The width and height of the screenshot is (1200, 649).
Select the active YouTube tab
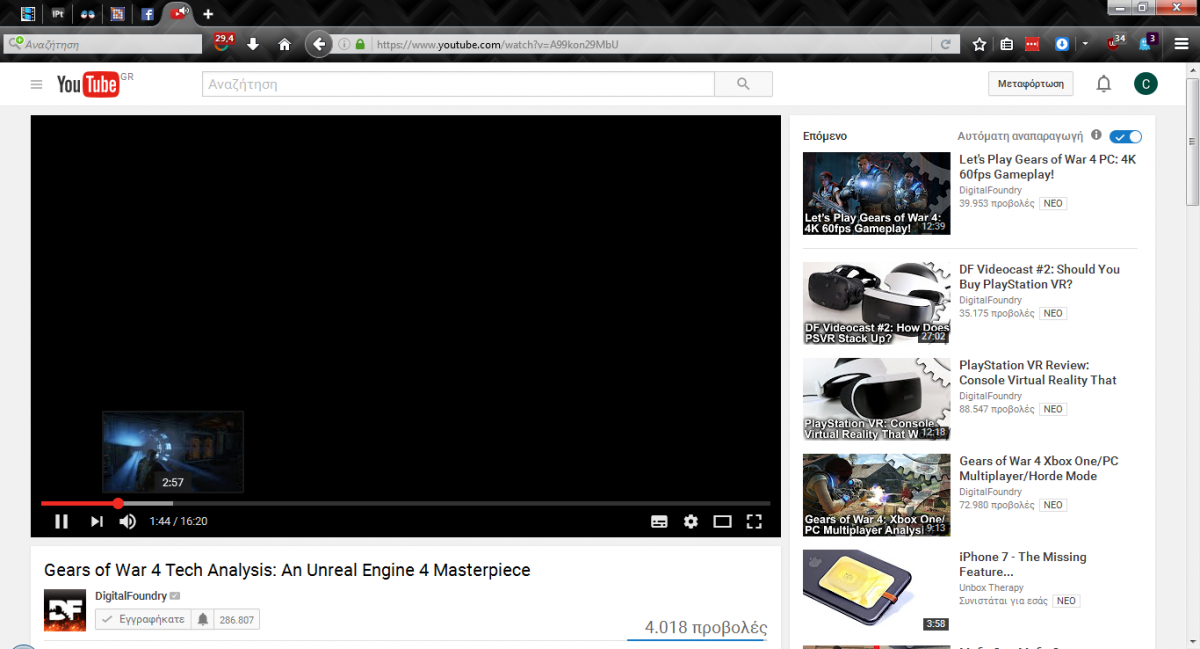click(x=180, y=13)
